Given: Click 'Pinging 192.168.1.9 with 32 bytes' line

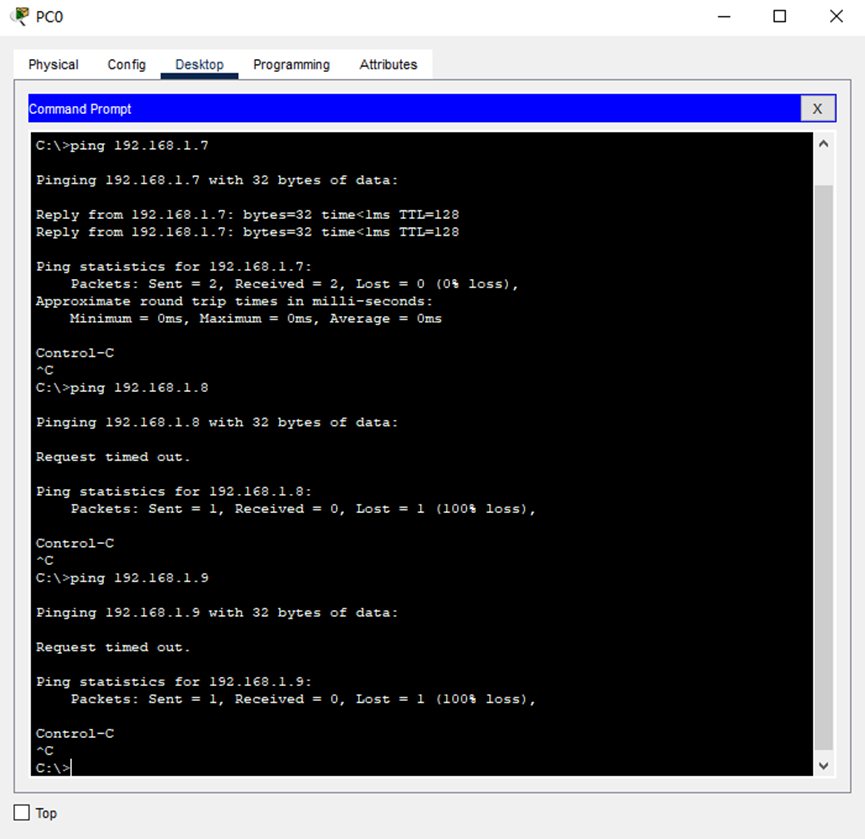Looking at the screenshot, I should pyautogui.click(x=217, y=613).
